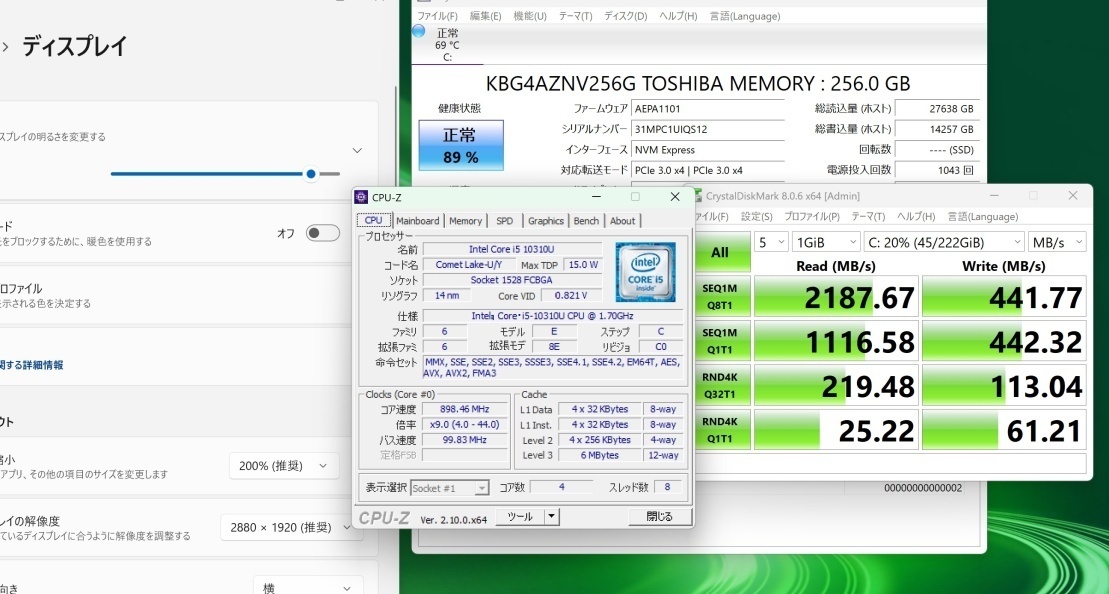
Task: Open 機能(U) menu in CrystalDiskInfo
Action: [530, 16]
